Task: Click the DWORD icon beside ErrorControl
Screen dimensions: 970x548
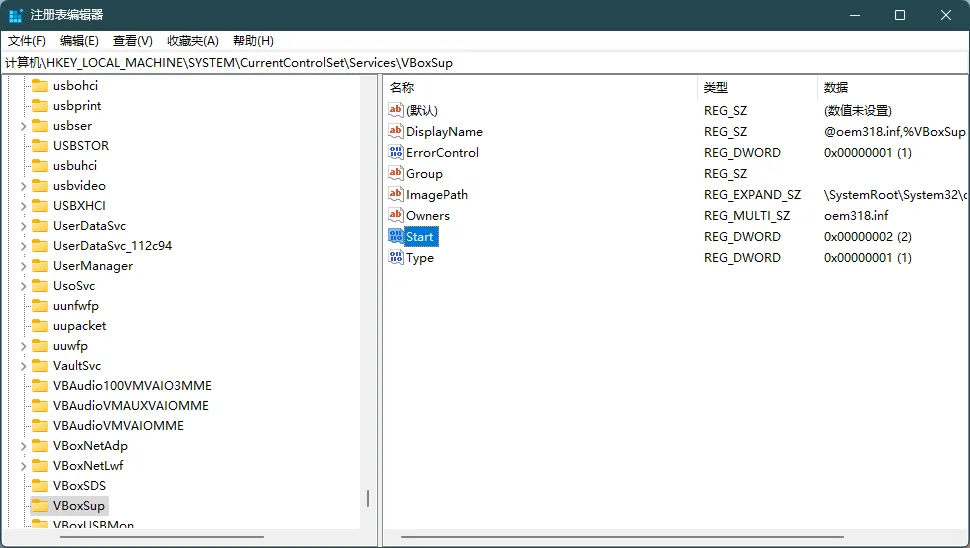Action: click(x=396, y=153)
